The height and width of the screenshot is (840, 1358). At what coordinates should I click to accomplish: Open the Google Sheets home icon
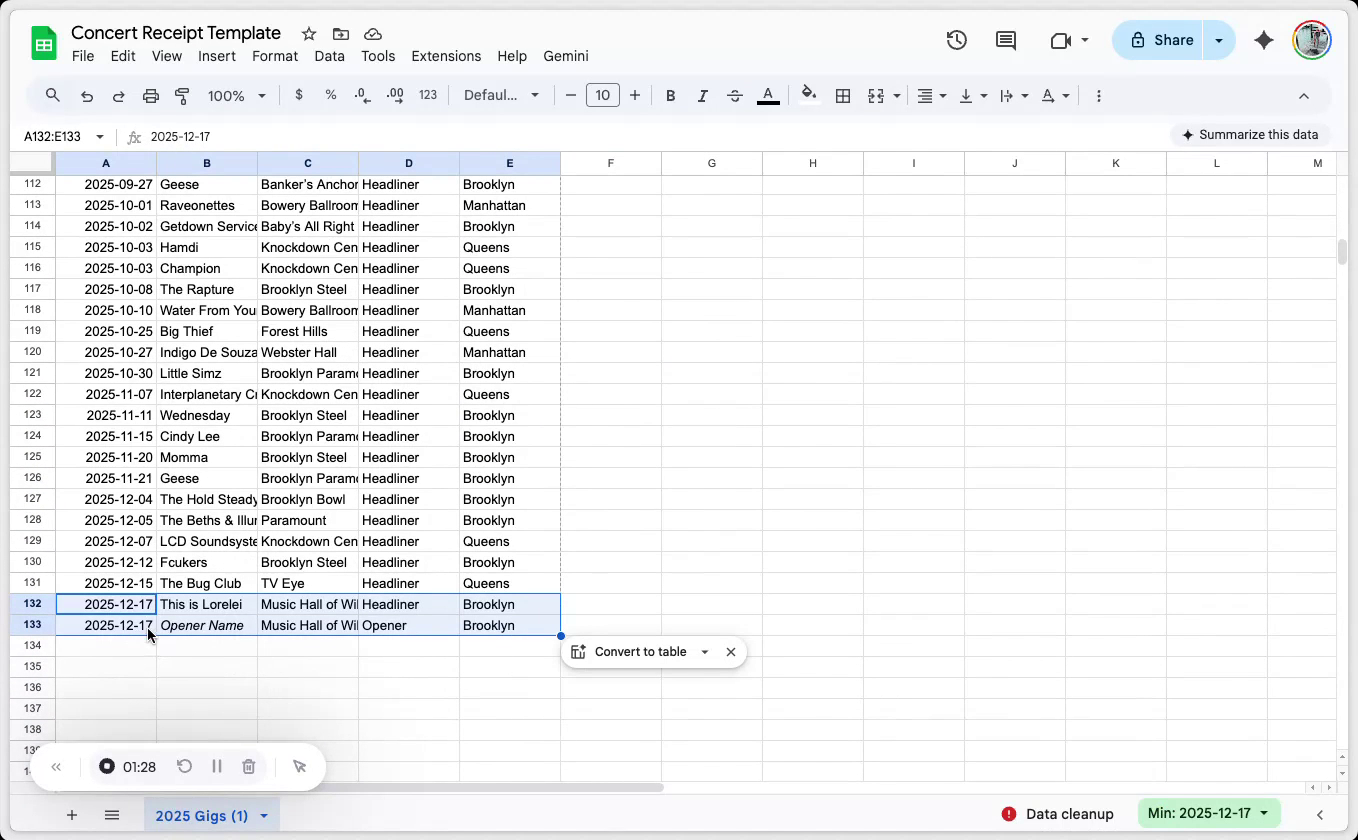click(x=44, y=44)
